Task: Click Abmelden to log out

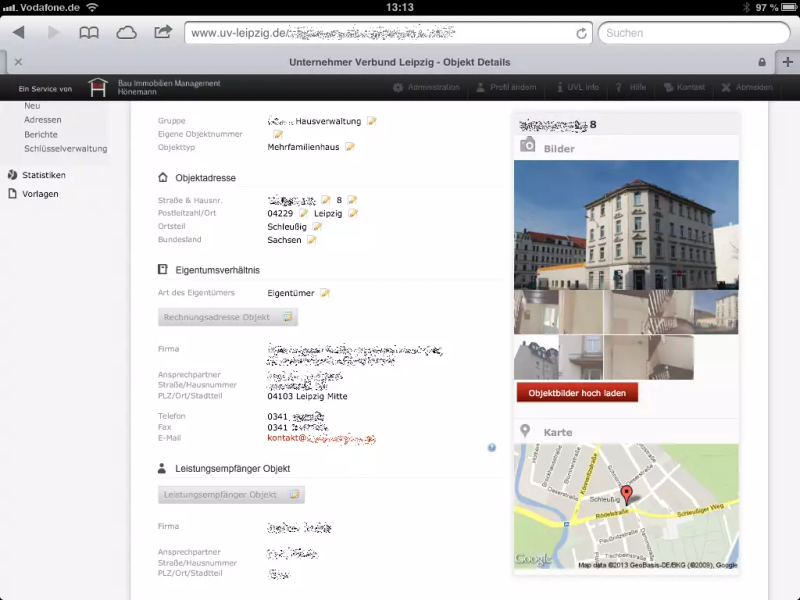Action: 747,87
